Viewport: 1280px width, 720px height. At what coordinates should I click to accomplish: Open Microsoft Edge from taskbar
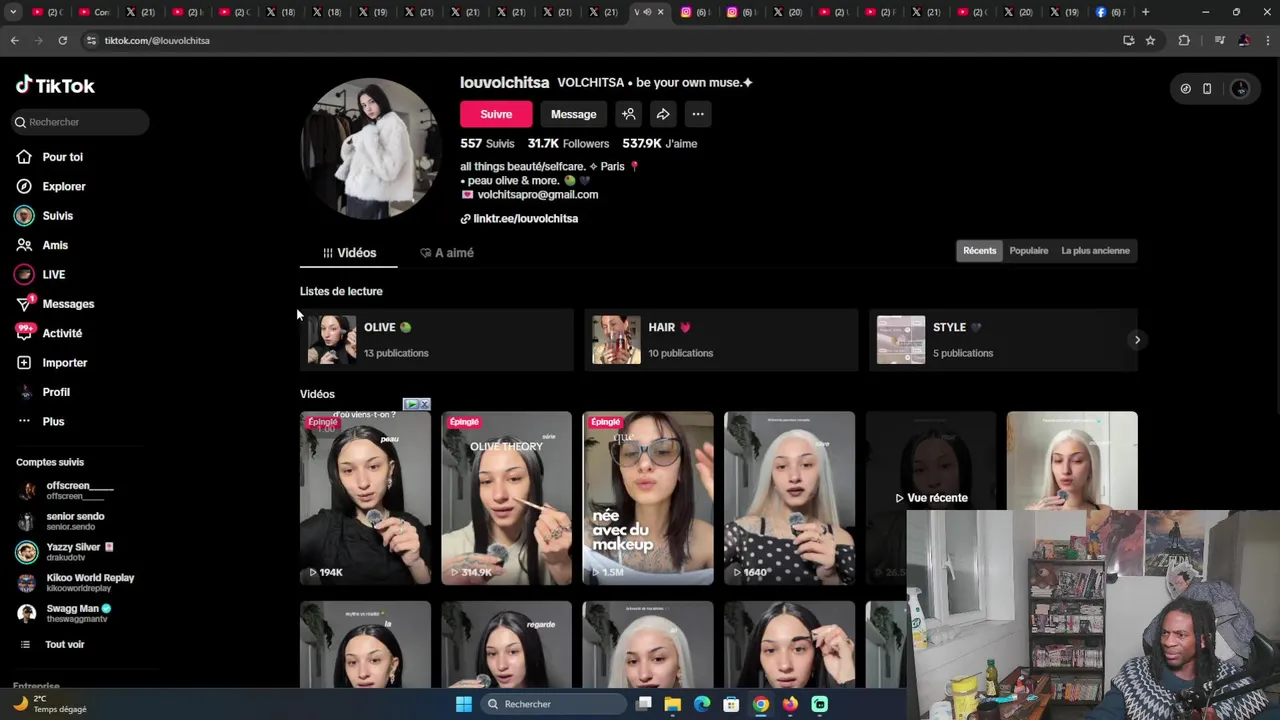pos(702,704)
